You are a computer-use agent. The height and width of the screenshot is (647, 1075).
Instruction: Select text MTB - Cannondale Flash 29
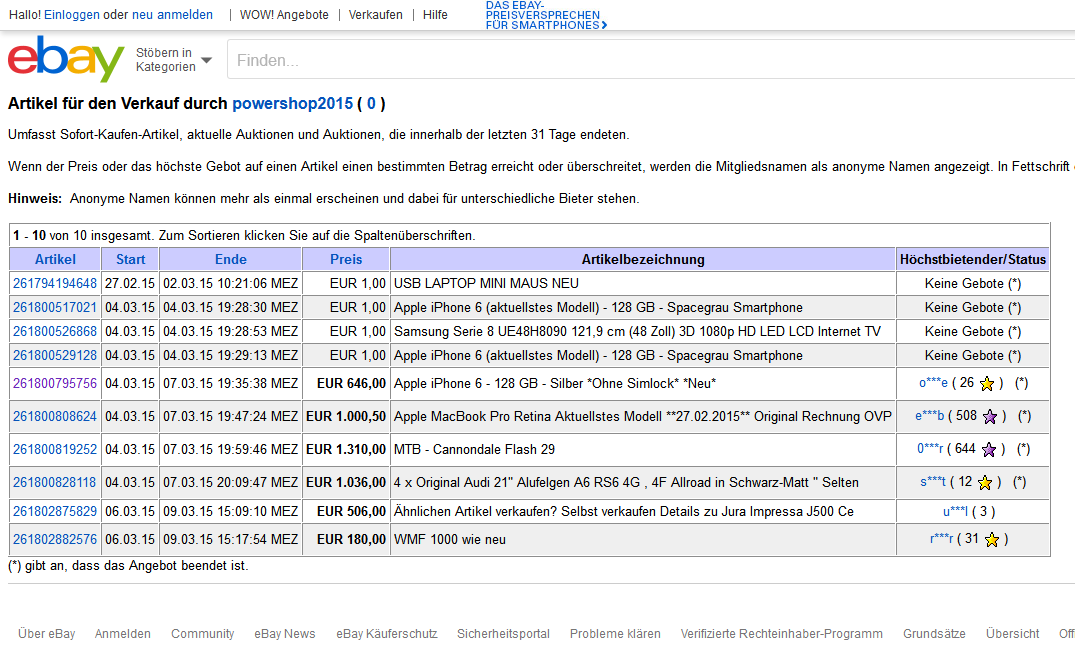(x=474, y=449)
